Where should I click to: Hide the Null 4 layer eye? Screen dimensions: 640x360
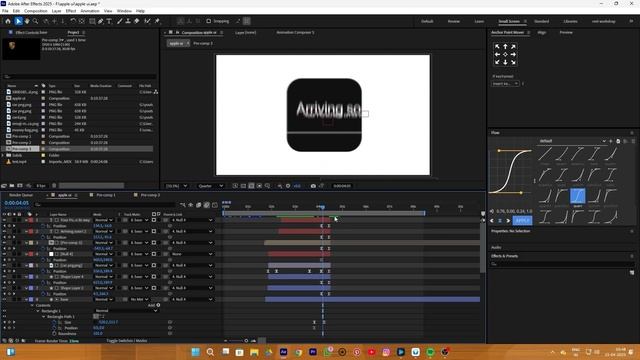(4, 254)
